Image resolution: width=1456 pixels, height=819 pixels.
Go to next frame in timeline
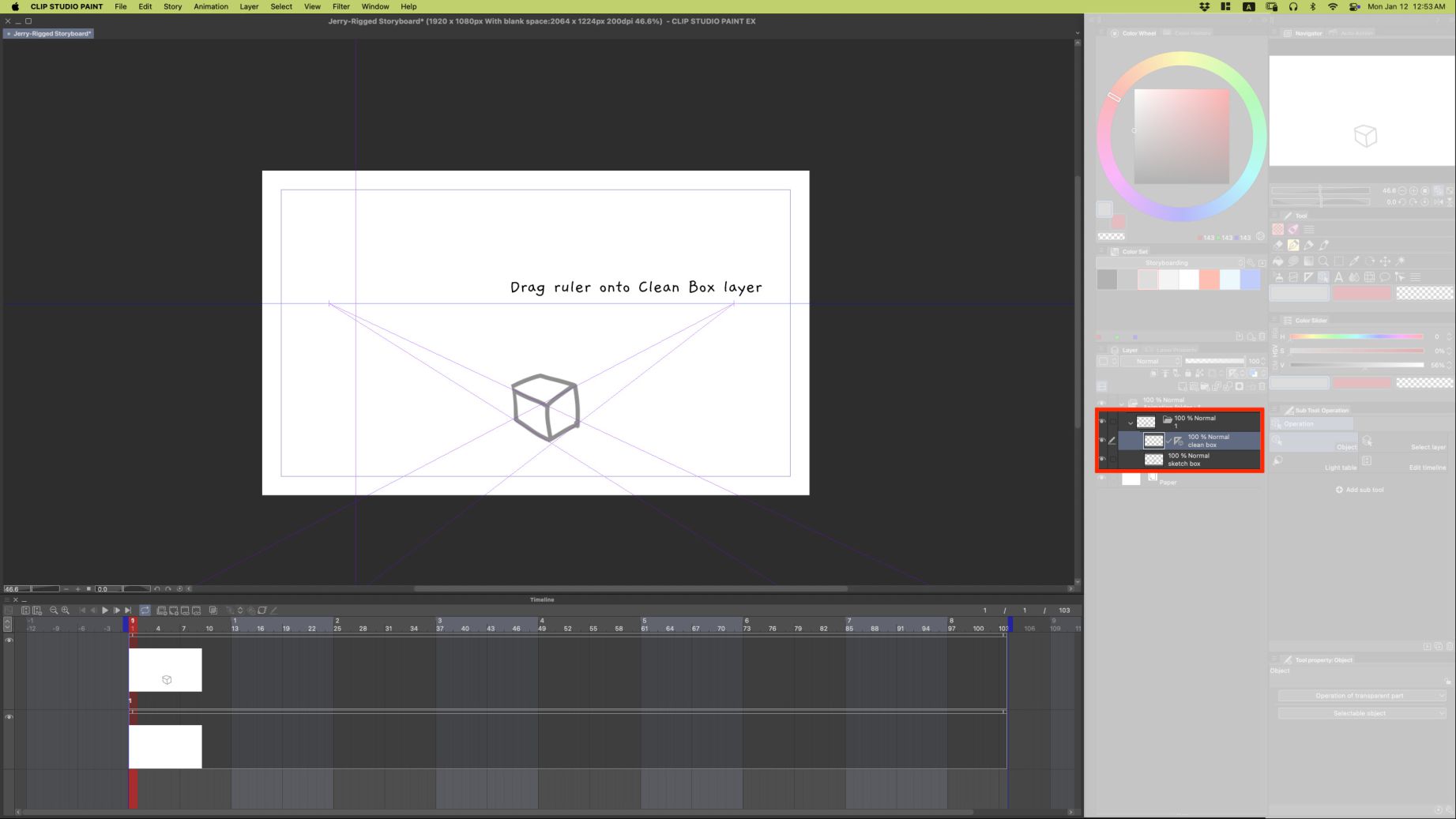[x=117, y=610]
